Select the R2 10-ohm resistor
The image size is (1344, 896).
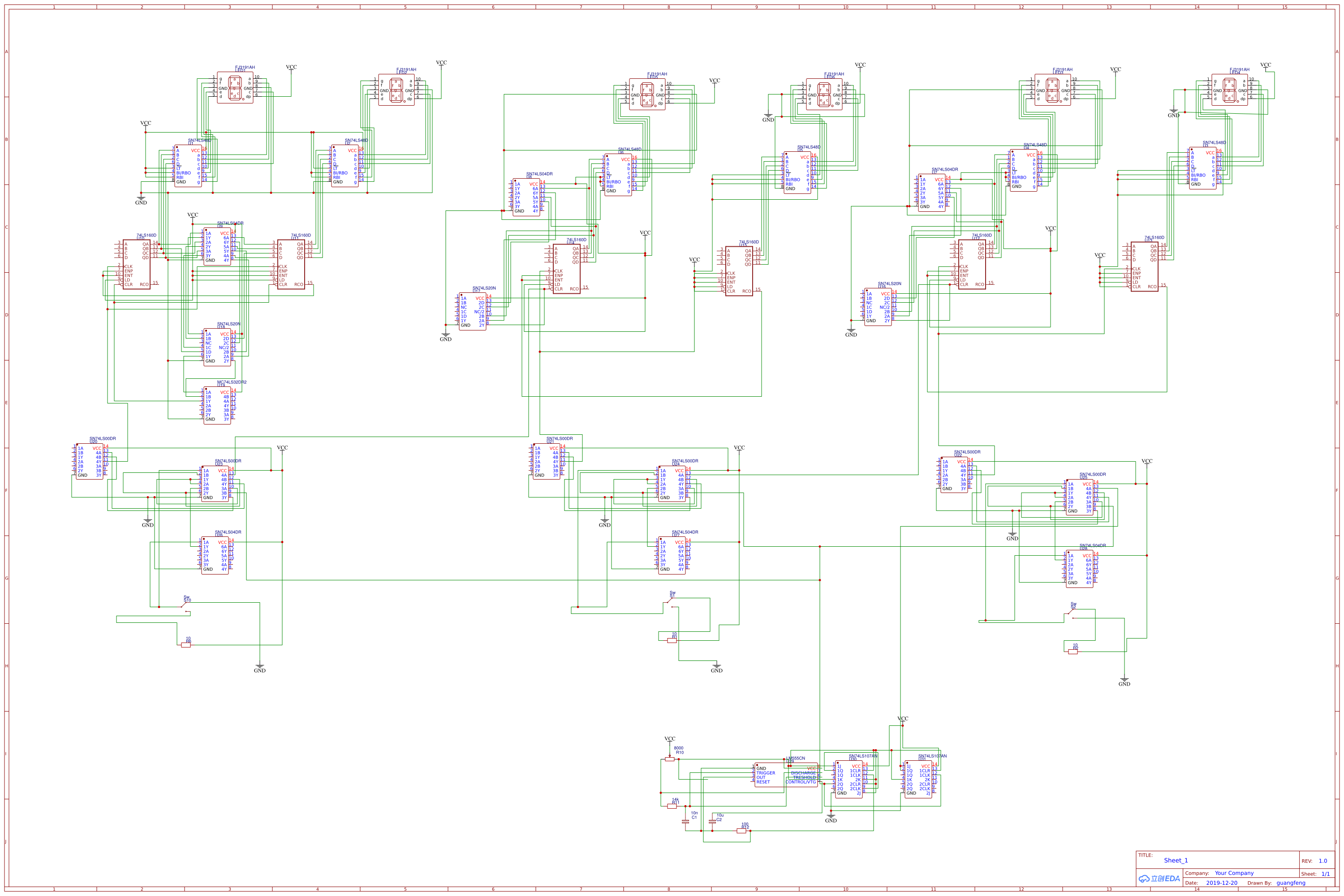tap(1073, 652)
